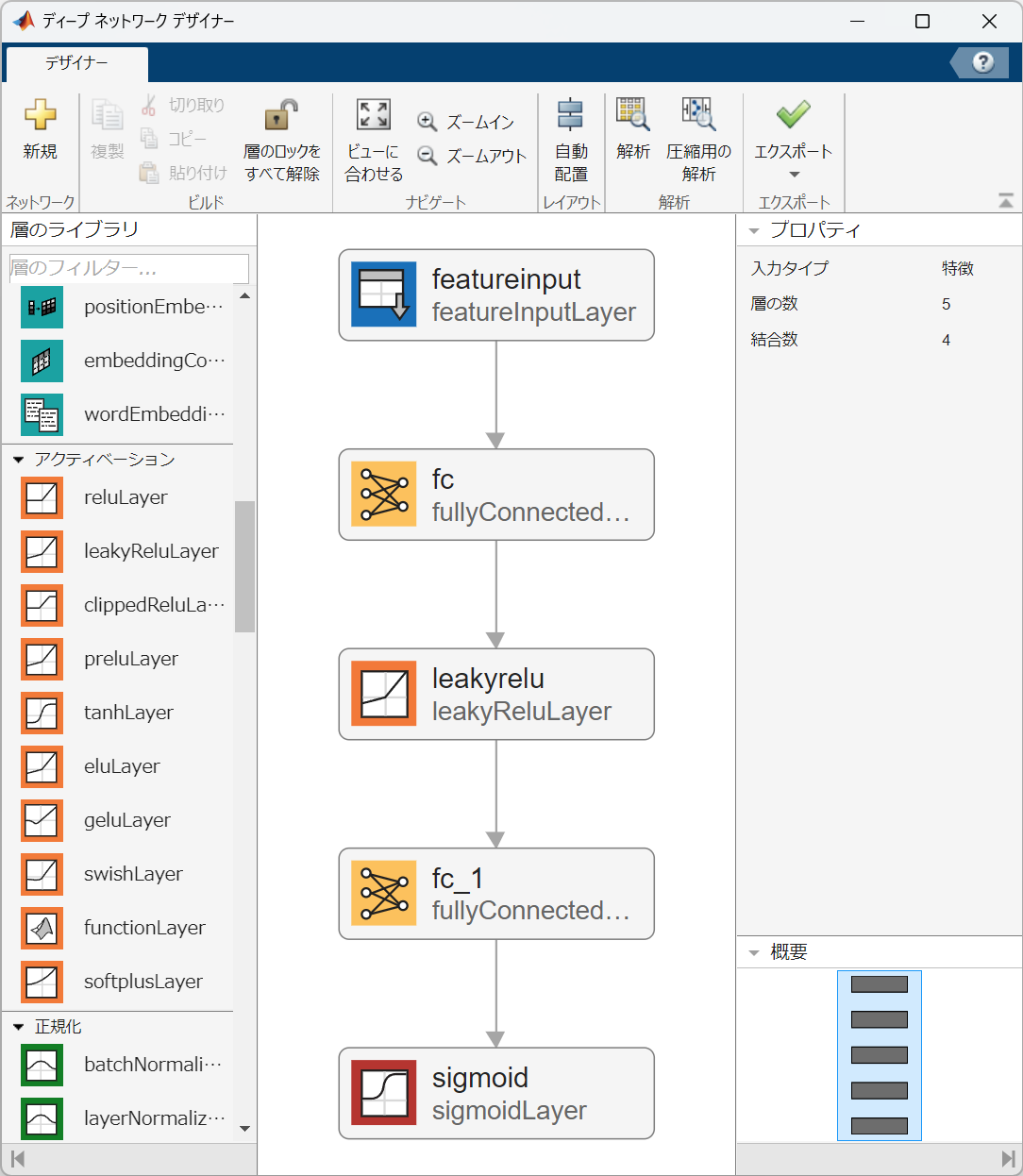1023x1176 pixels.
Task: Collapse the right panel arrow button
Action: 1008,1159
